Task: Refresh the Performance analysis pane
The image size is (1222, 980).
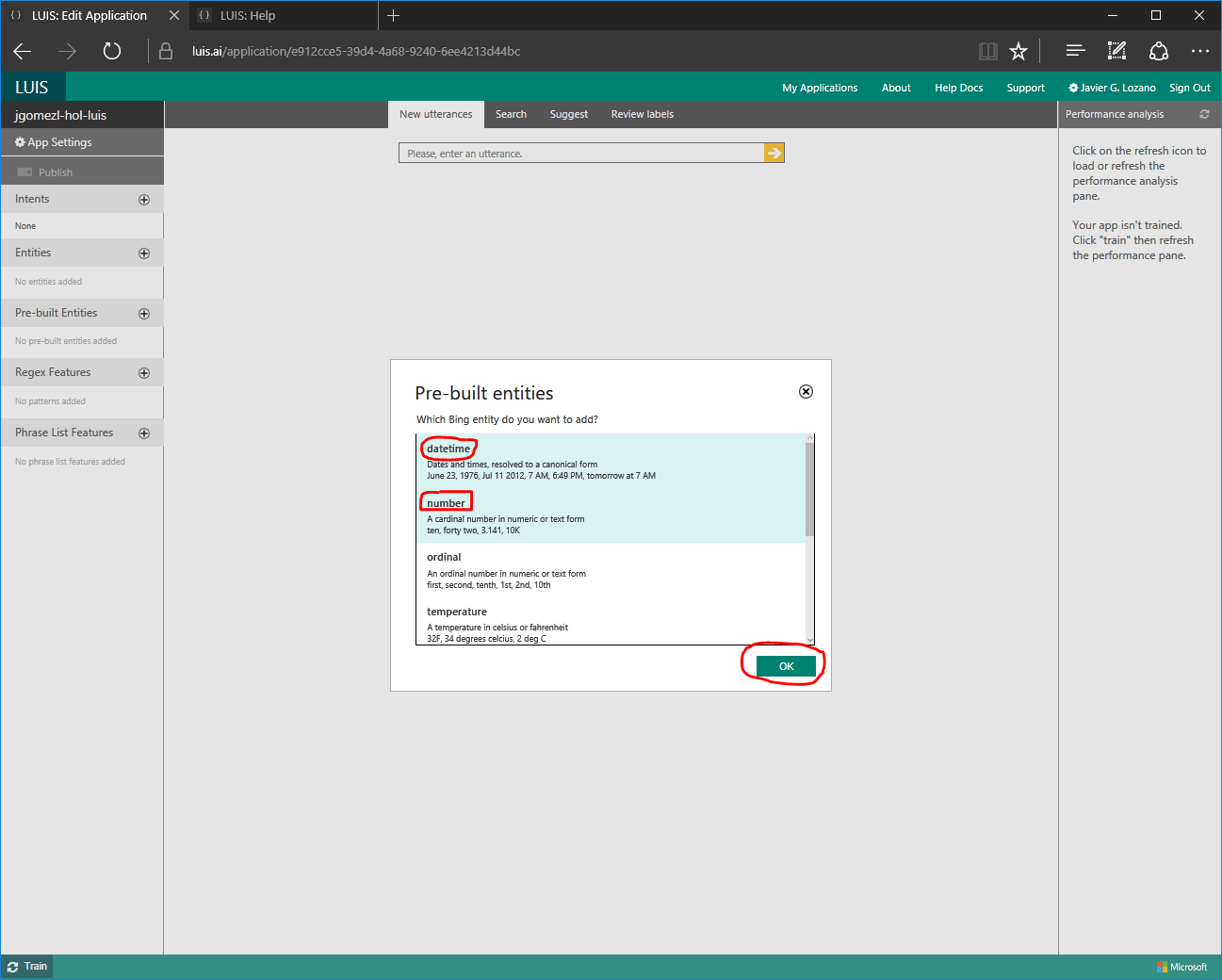Action: point(1204,114)
